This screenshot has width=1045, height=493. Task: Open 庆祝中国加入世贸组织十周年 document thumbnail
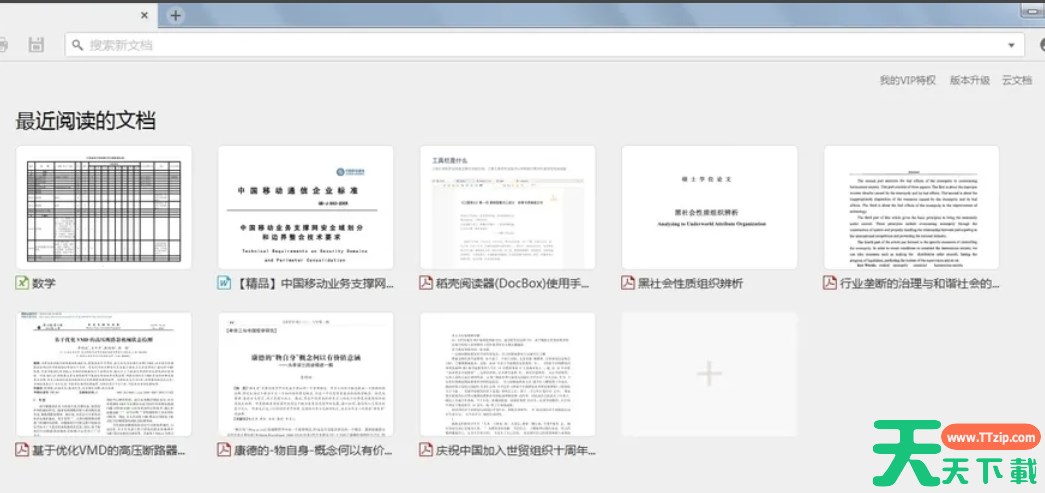[x=507, y=374]
